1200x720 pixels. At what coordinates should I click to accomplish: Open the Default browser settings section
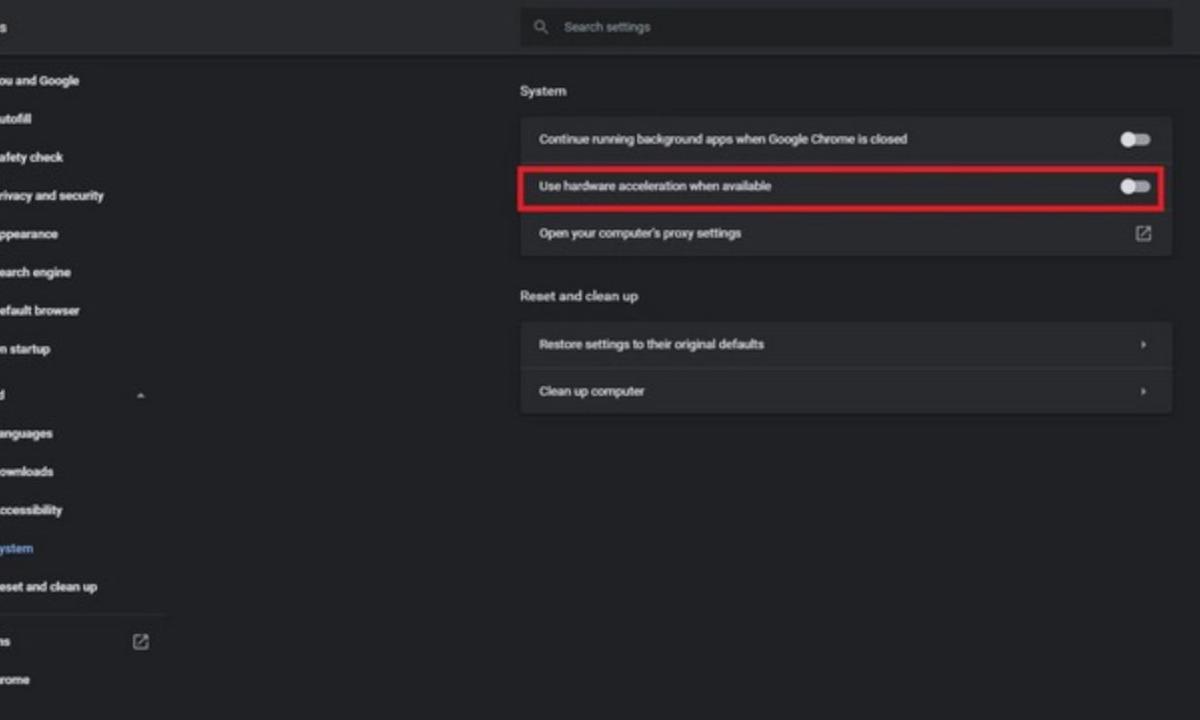coord(40,310)
